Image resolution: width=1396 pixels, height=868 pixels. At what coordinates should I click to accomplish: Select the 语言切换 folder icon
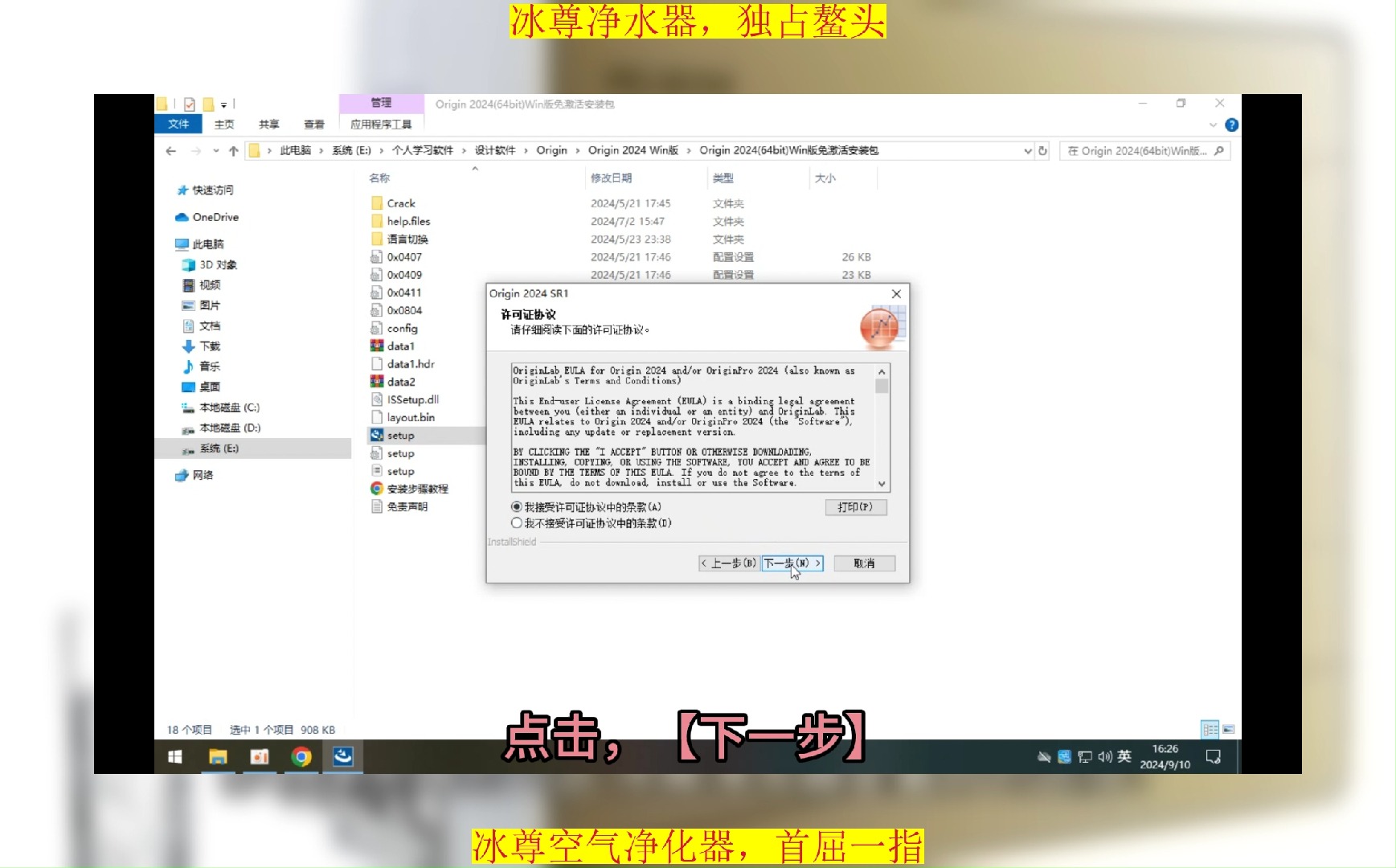tap(377, 239)
